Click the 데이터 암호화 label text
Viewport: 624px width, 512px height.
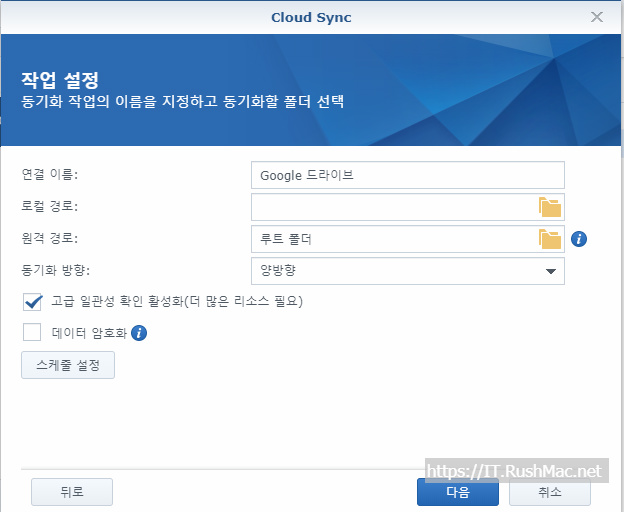coord(89,333)
